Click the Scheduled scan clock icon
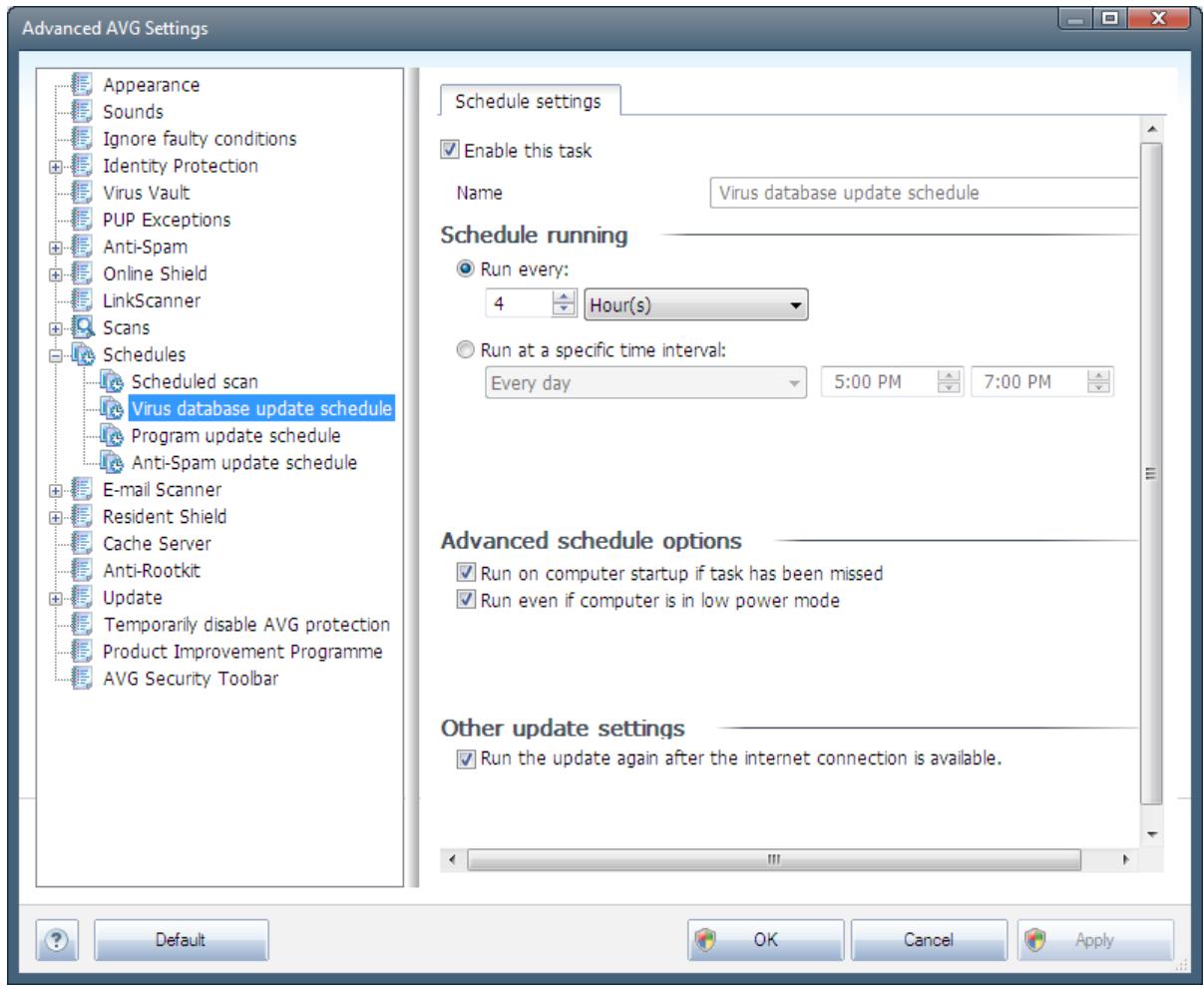 (114, 382)
